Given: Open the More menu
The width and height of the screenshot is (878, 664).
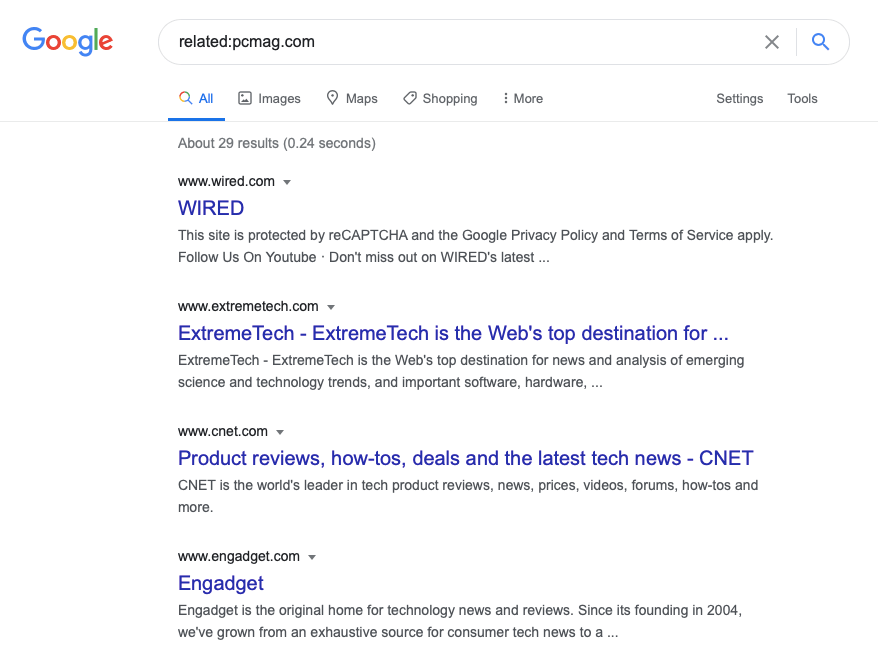Looking at the screenshot, I should click(x=523, y=99).
